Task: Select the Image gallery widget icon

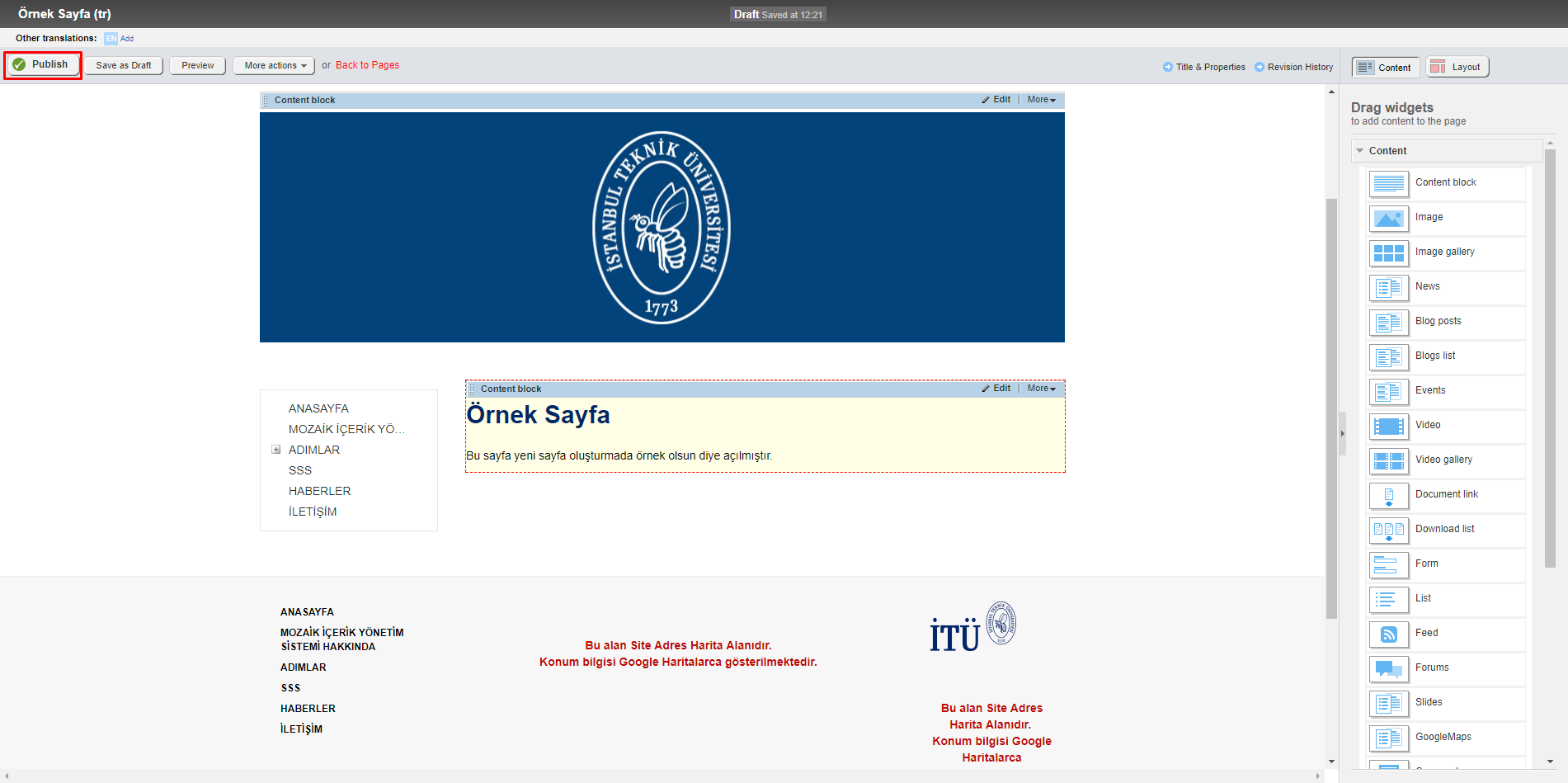Action: click(1389, 252)
